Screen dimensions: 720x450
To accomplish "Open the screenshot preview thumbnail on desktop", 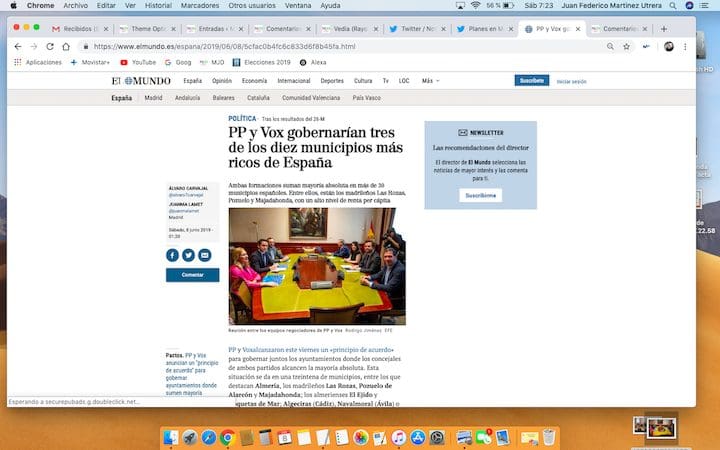I will click(x=661, y=428).
